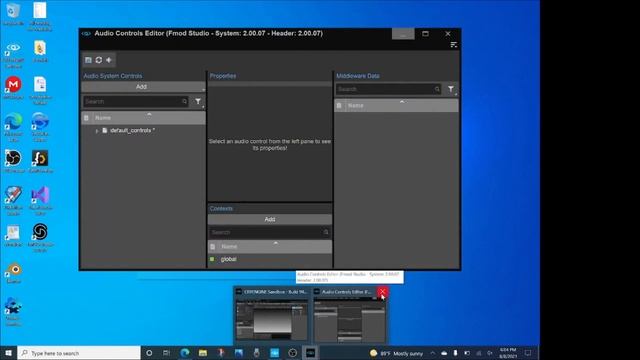Click the speaker icon in the editor toolbar
This screenshot has width=640, height=360.
pos(109,60)
